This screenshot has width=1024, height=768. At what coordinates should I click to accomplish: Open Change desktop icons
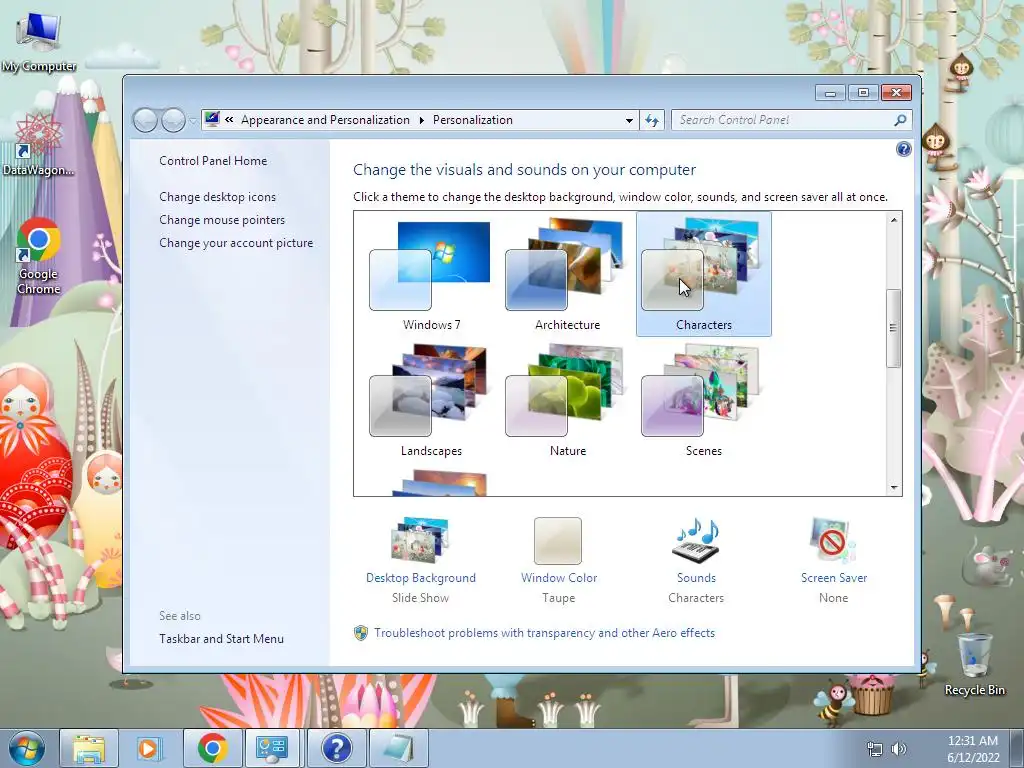(217, 197)
